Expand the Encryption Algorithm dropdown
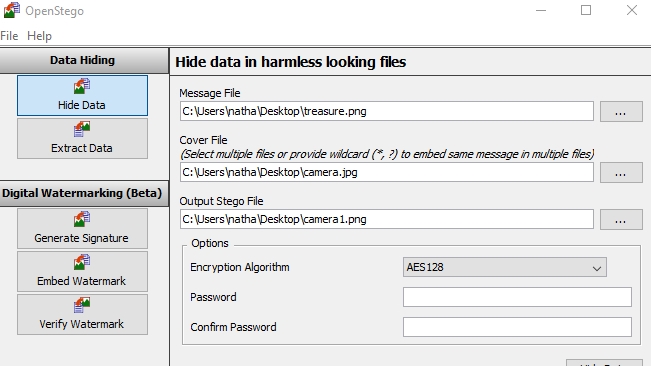 pyautogui.click(x=504, y=267)
